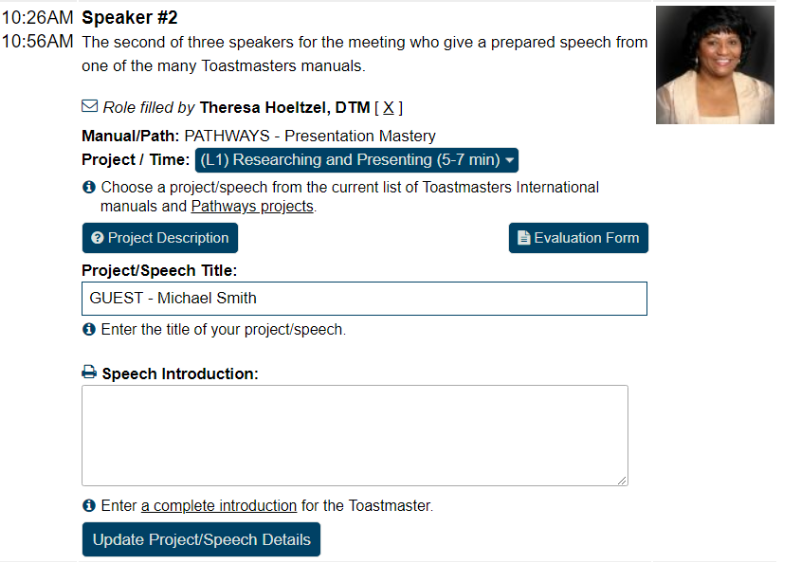This screenshot has height=562, width=800.
Task: Click the Speaker #2 role heading
Action: pos(130,17)
